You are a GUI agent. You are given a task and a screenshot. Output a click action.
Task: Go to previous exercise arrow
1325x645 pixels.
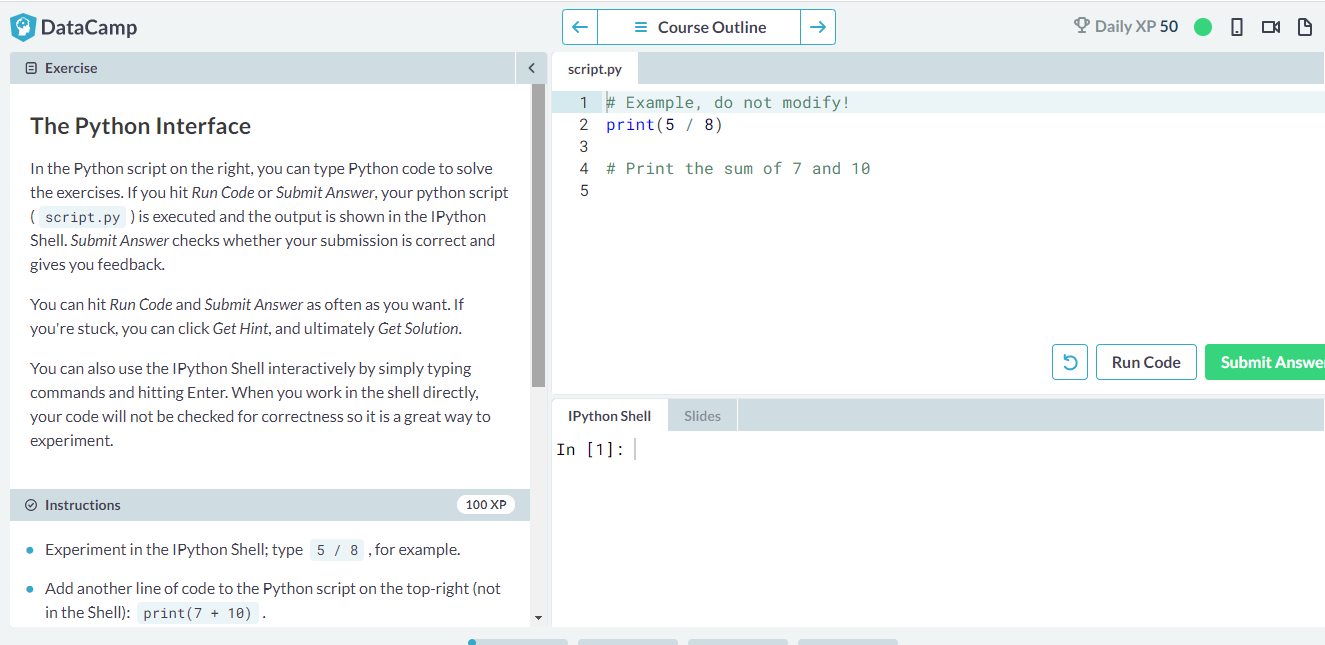[580, 27]
